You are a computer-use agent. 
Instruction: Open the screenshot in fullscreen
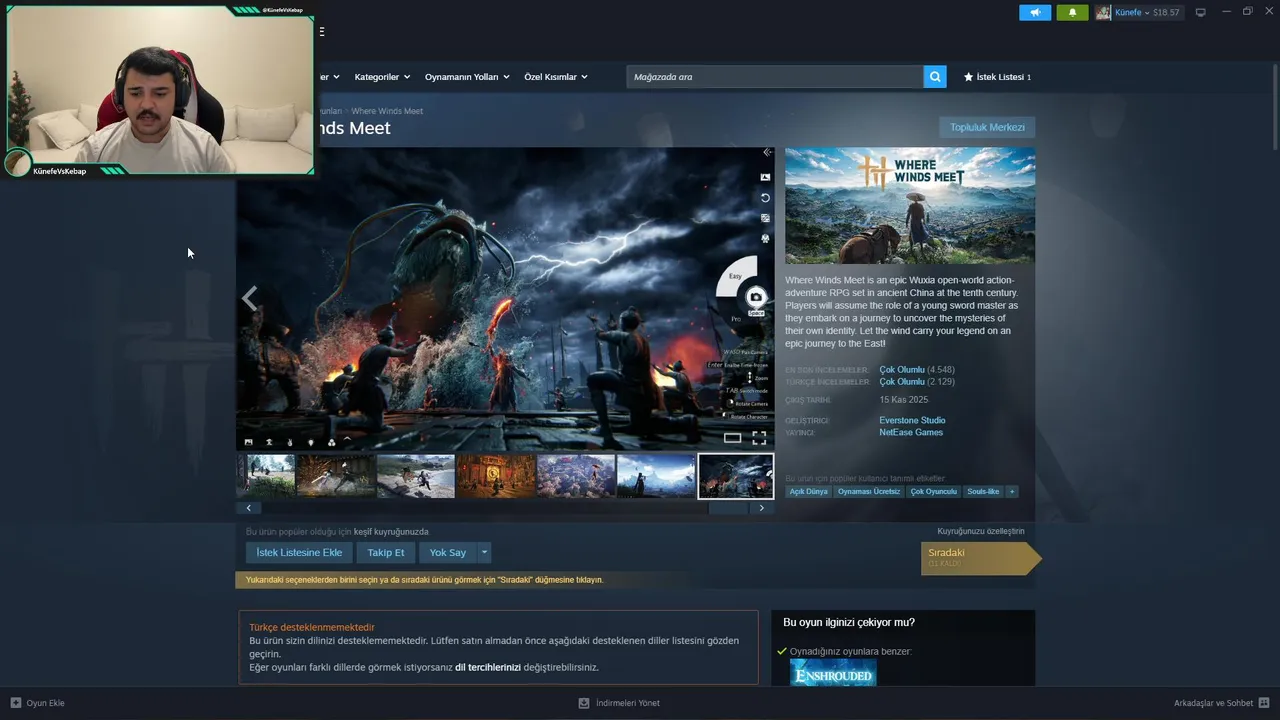point(759,438)
